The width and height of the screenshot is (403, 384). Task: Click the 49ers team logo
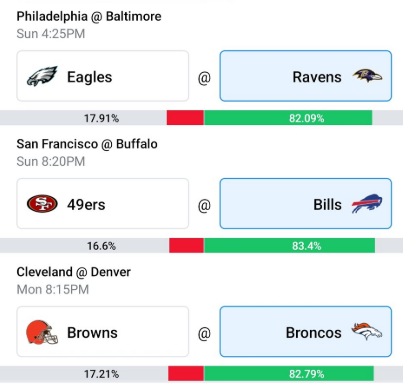(42, 204)
